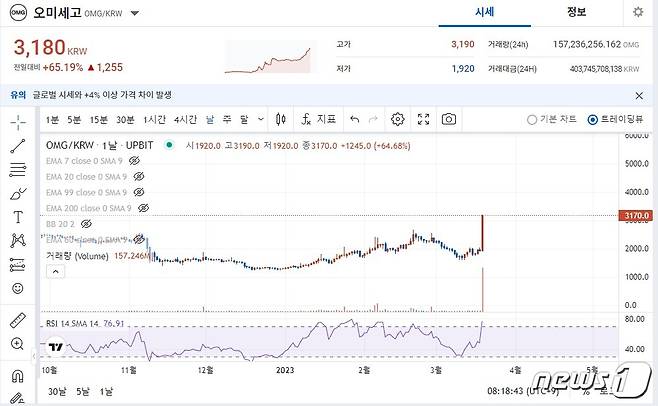Select the trend line drawing tool
Viewport: 658px width, 406px height.
(18, 146)
